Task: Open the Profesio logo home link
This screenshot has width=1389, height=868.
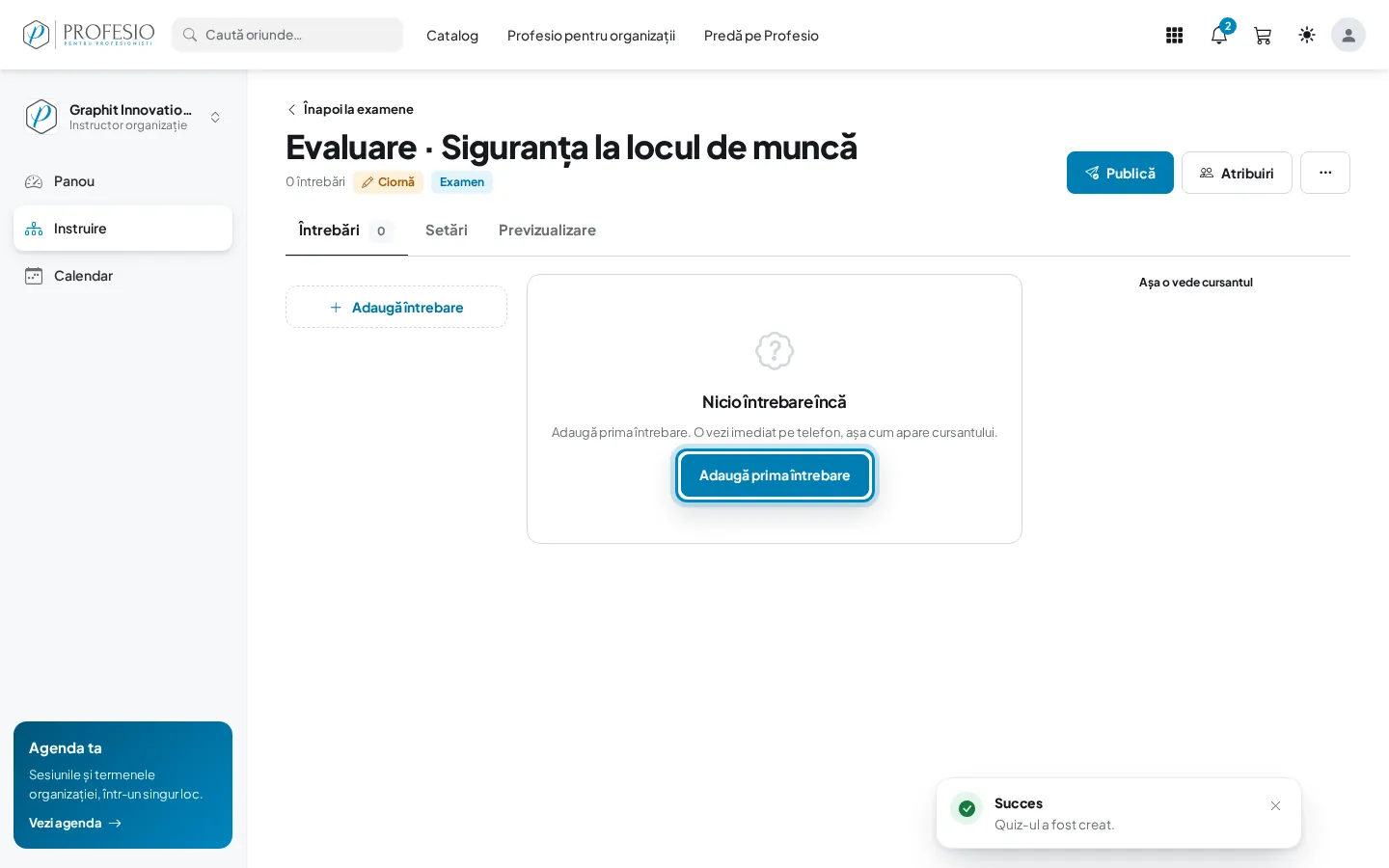Action: pos(89,35)
